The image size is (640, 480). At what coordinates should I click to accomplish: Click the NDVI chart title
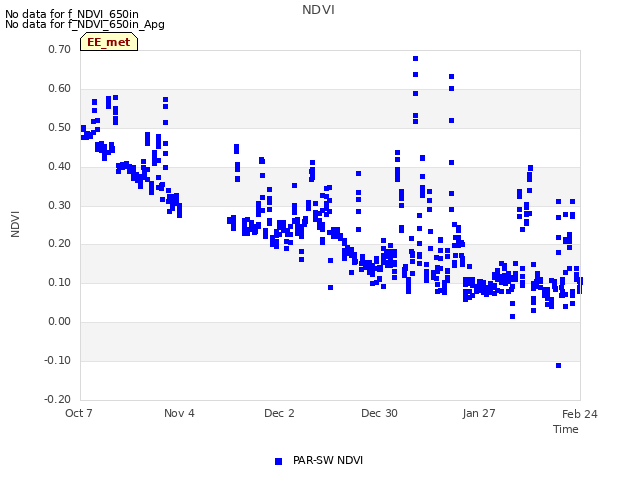pyautogui.click(x=318, y=10)
